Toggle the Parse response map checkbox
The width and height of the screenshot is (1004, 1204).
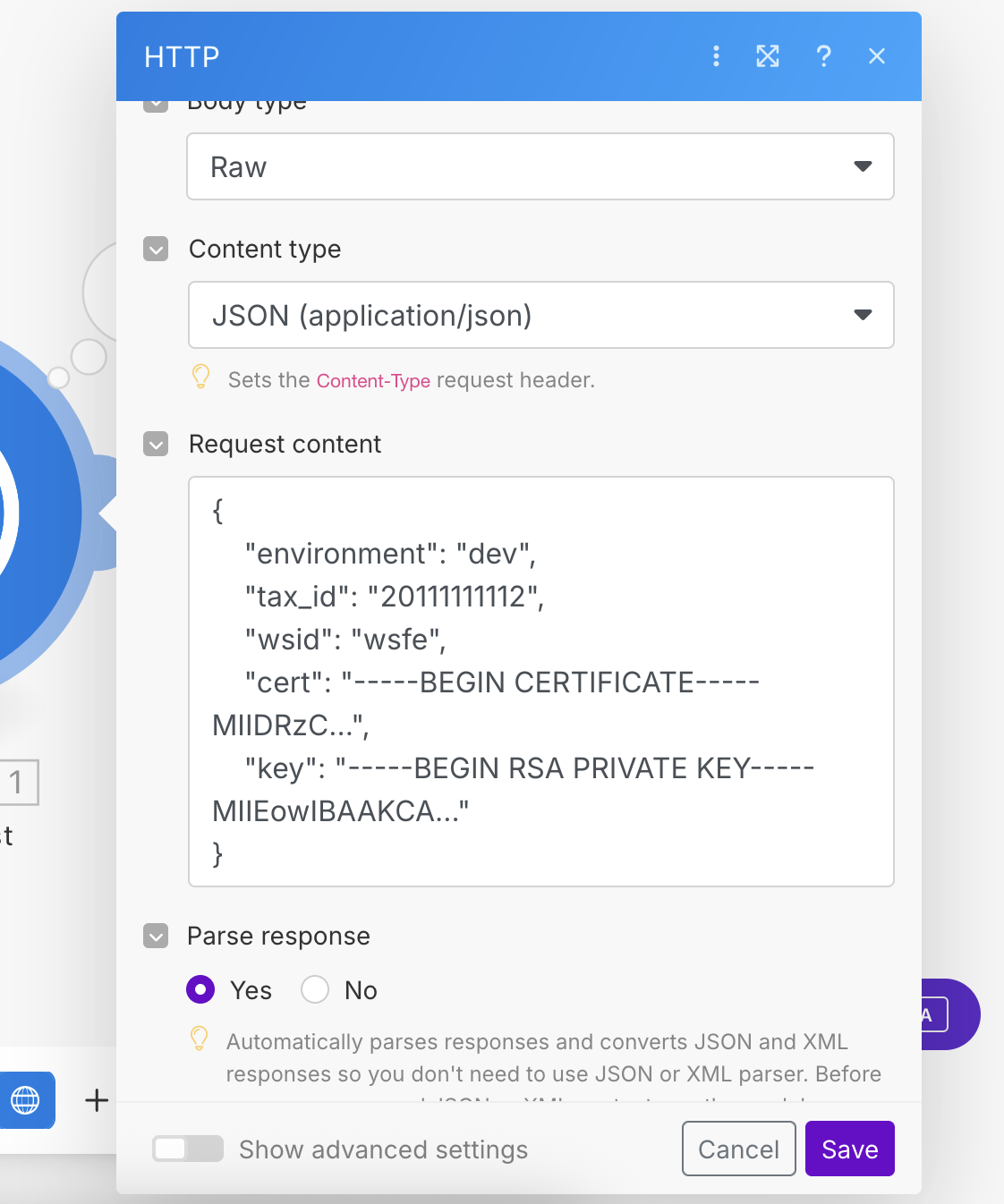click(x=156, y=936)
